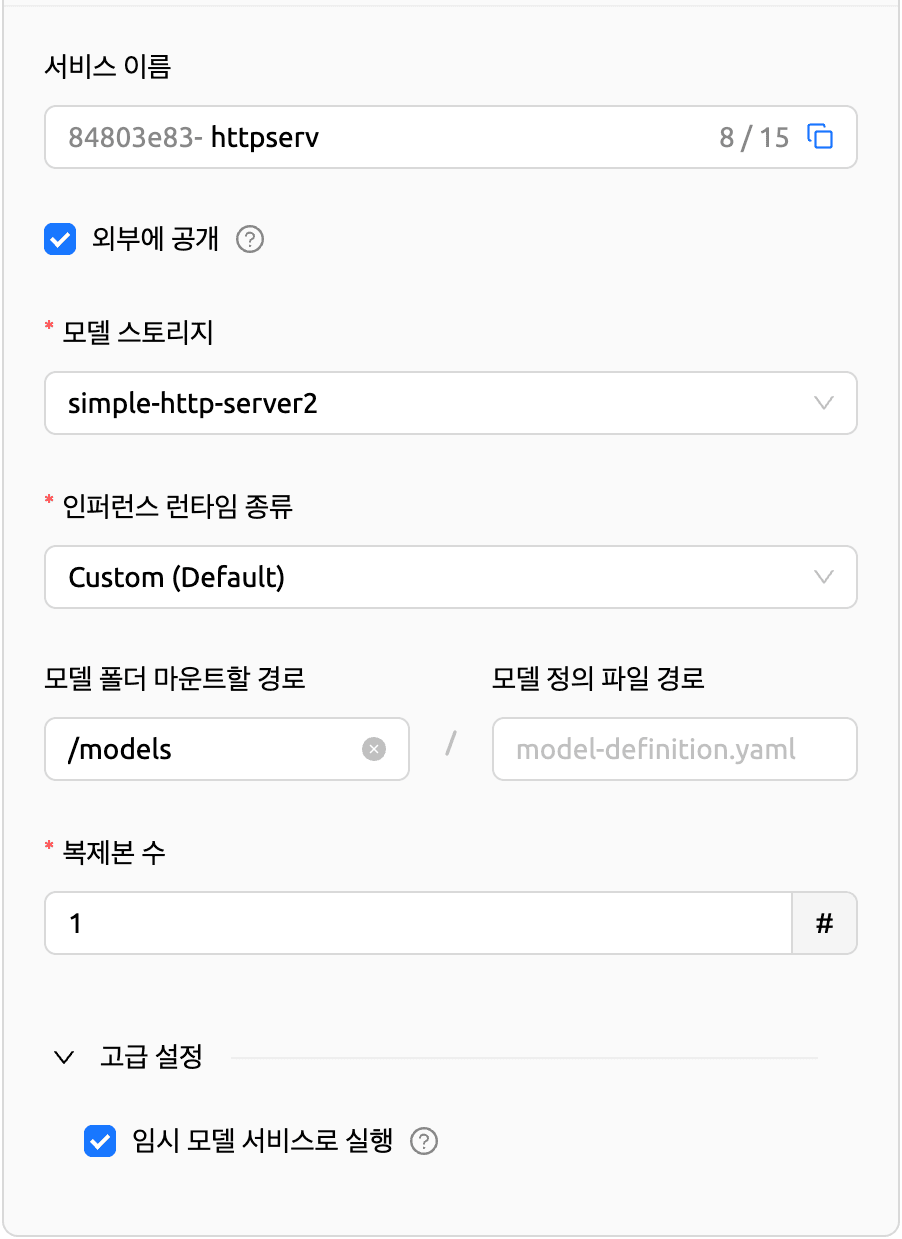This screenshot has height=1239, width=902.
Task: Click the /models text in mount path
Action: point(120,749)
